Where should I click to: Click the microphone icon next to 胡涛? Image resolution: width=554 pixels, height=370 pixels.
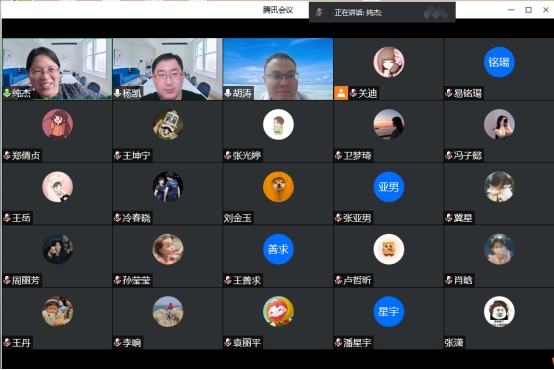pos(228,93)
